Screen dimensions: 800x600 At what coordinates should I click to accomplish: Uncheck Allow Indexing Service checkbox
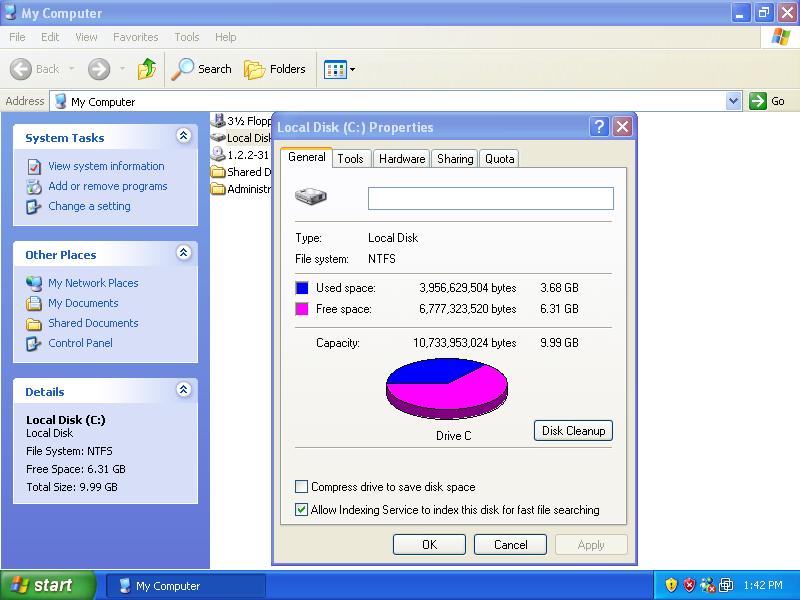(302, 509)
